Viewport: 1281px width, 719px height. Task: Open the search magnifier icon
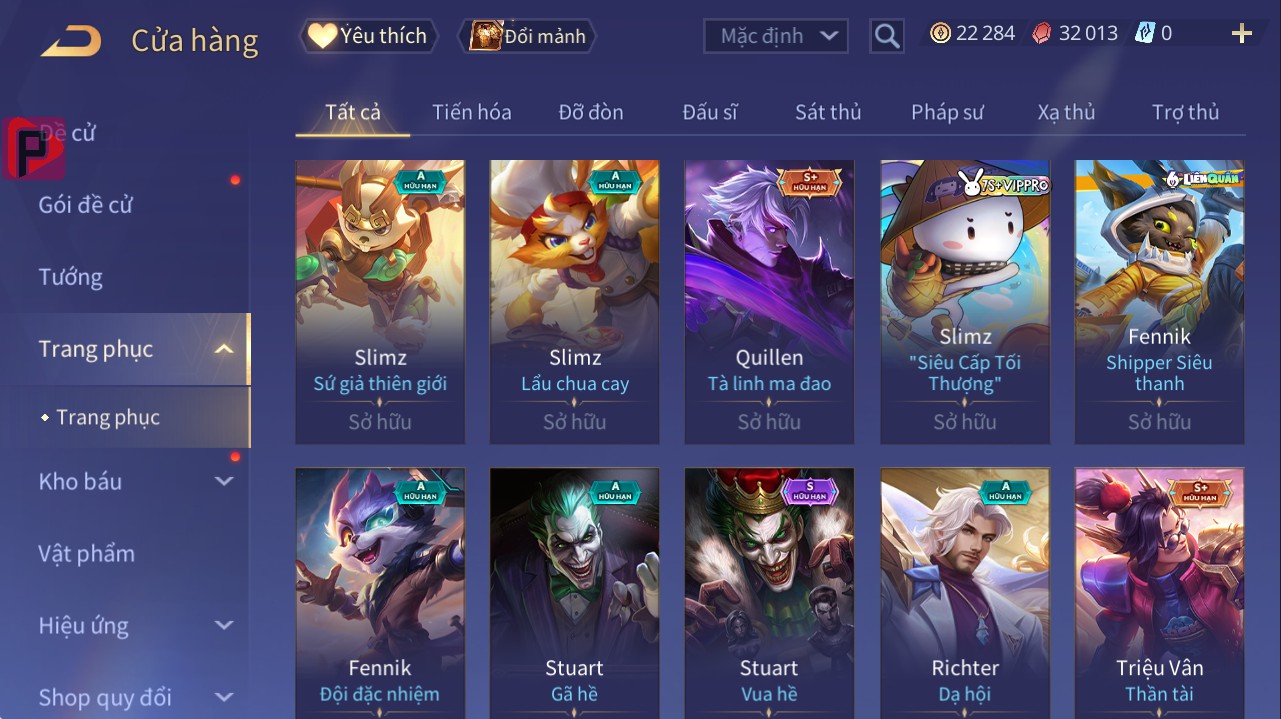pyautogui.click(x=886, y=36)
